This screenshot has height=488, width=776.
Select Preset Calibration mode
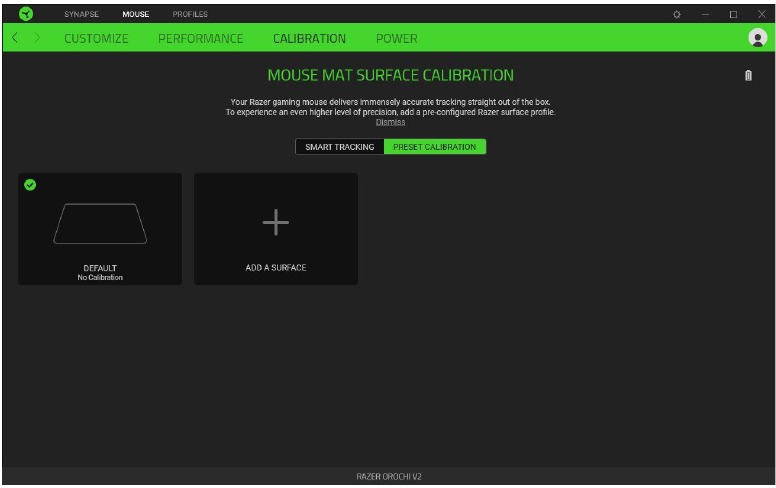[435, 147]
